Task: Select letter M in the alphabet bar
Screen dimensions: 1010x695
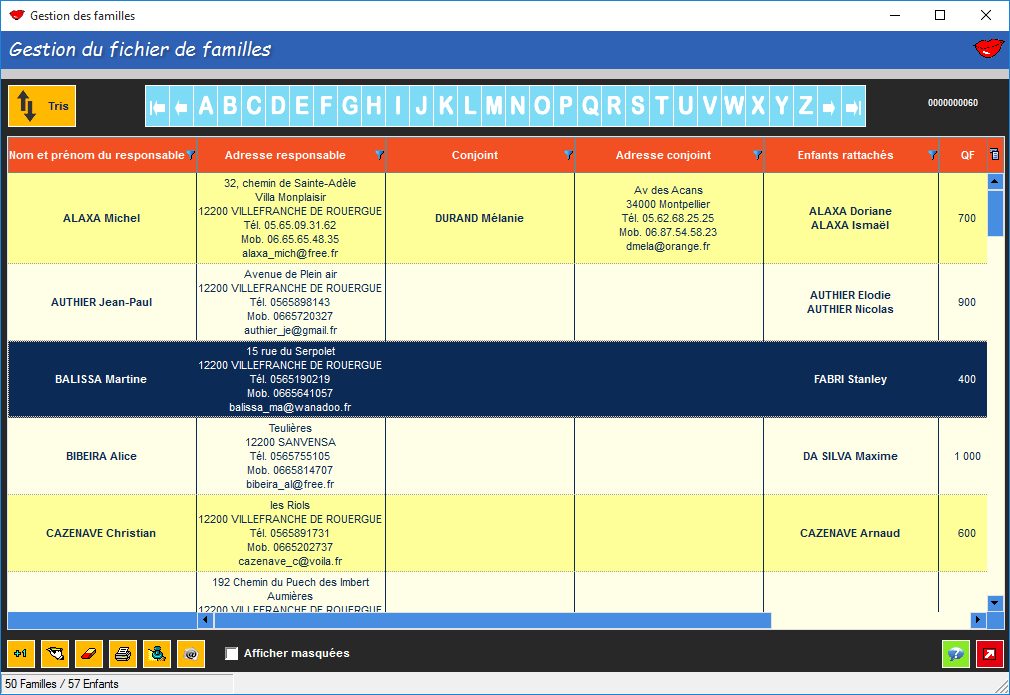Action: 494,107
